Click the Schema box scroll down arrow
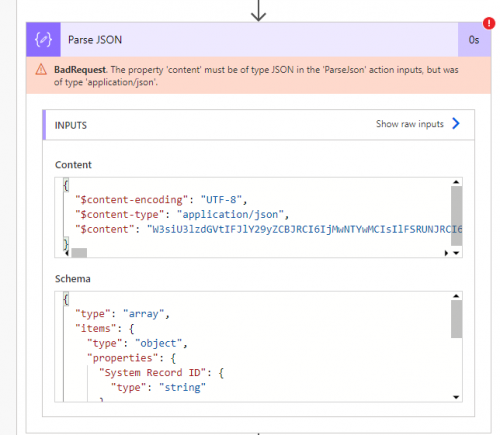 [456, 397]
